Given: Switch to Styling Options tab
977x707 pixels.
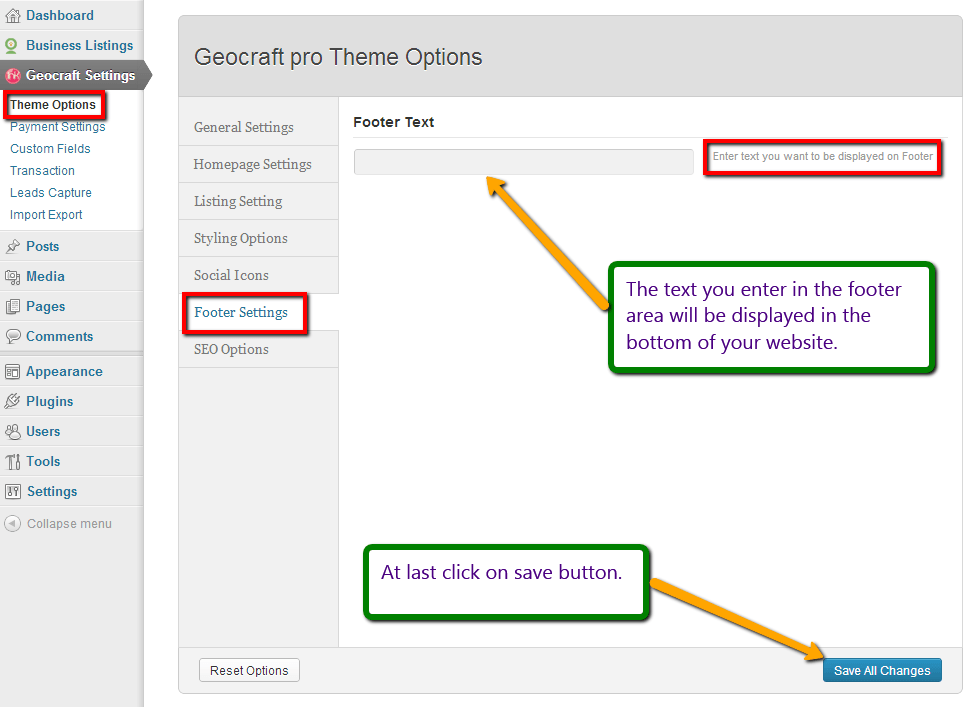Looking at the screenshot, I should 259,238.
